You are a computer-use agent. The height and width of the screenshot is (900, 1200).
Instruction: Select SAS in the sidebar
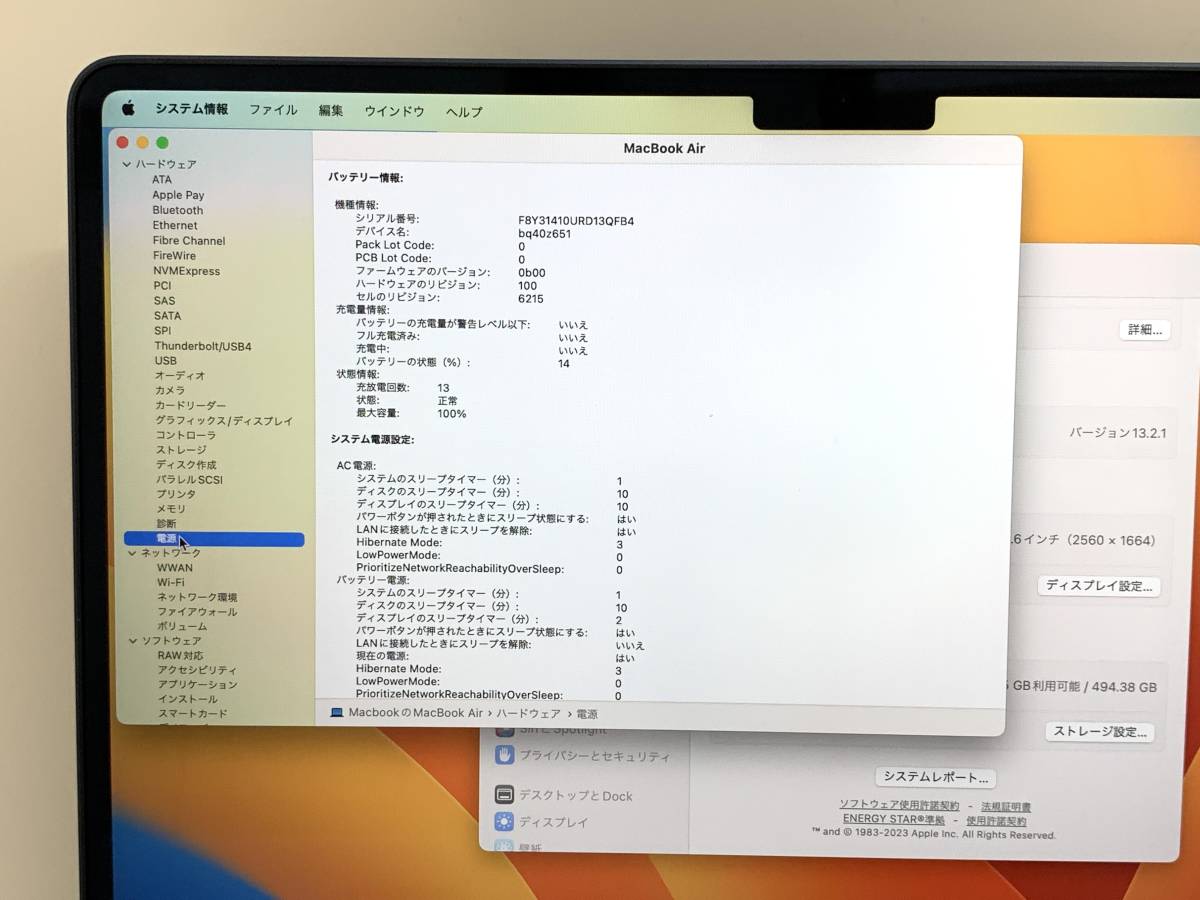point(165,301)
